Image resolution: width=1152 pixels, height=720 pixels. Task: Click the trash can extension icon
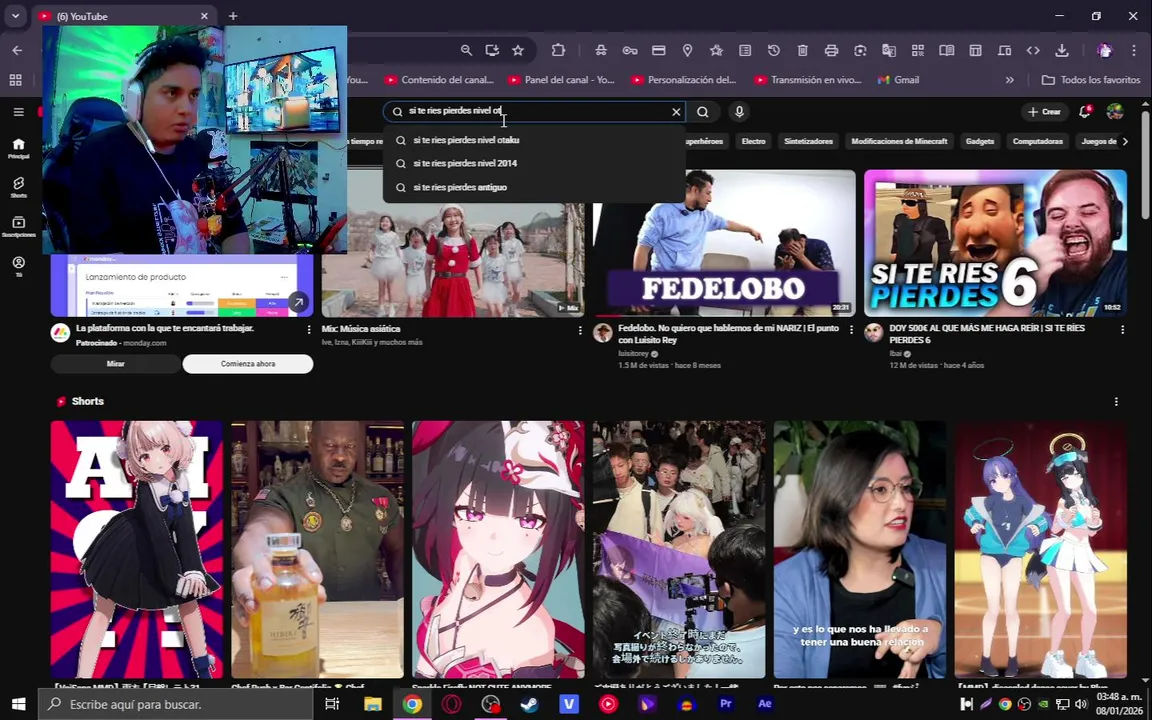pos(802,50)
